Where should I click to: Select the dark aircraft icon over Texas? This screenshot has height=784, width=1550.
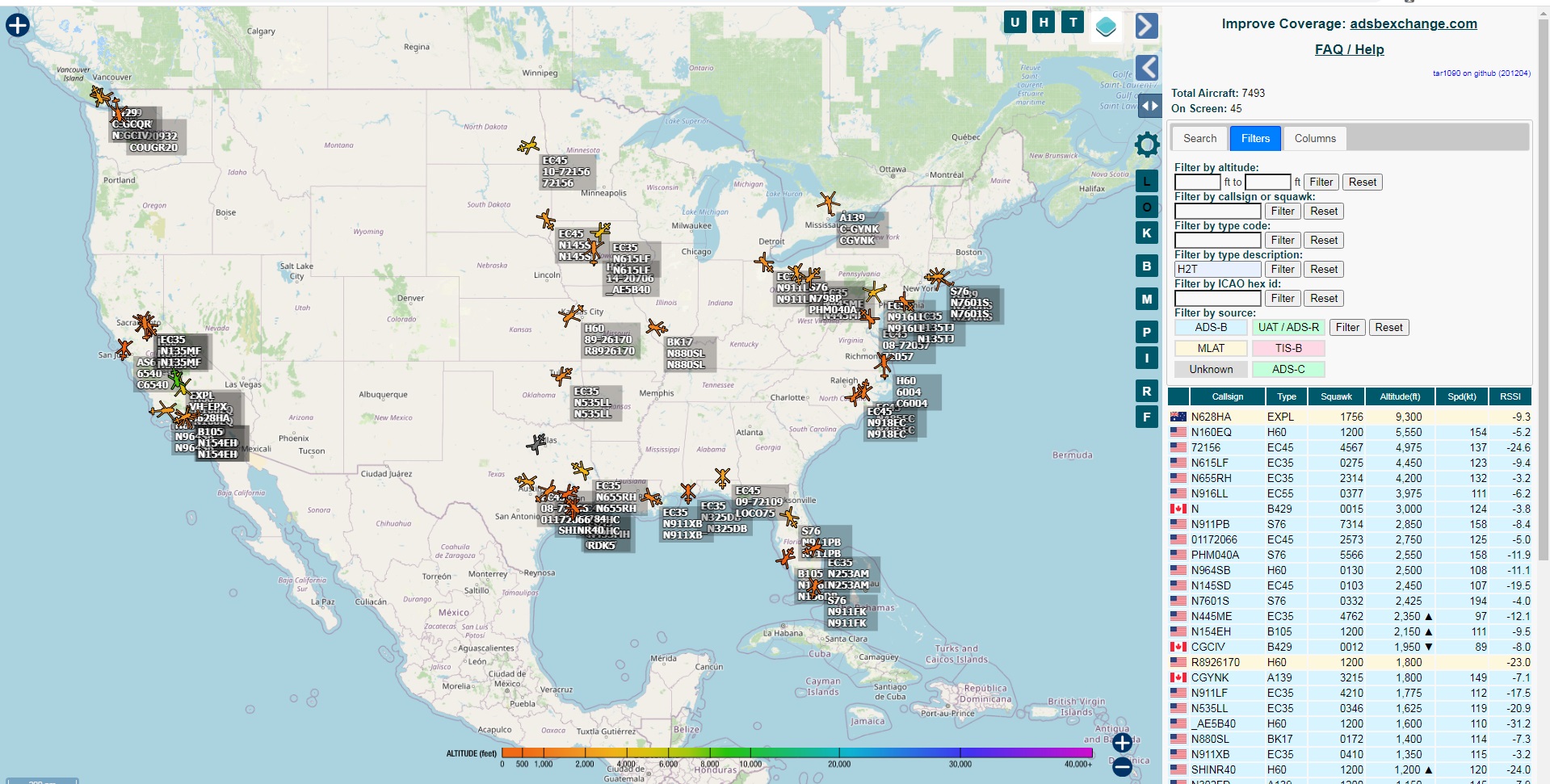[x=536, y=443]
